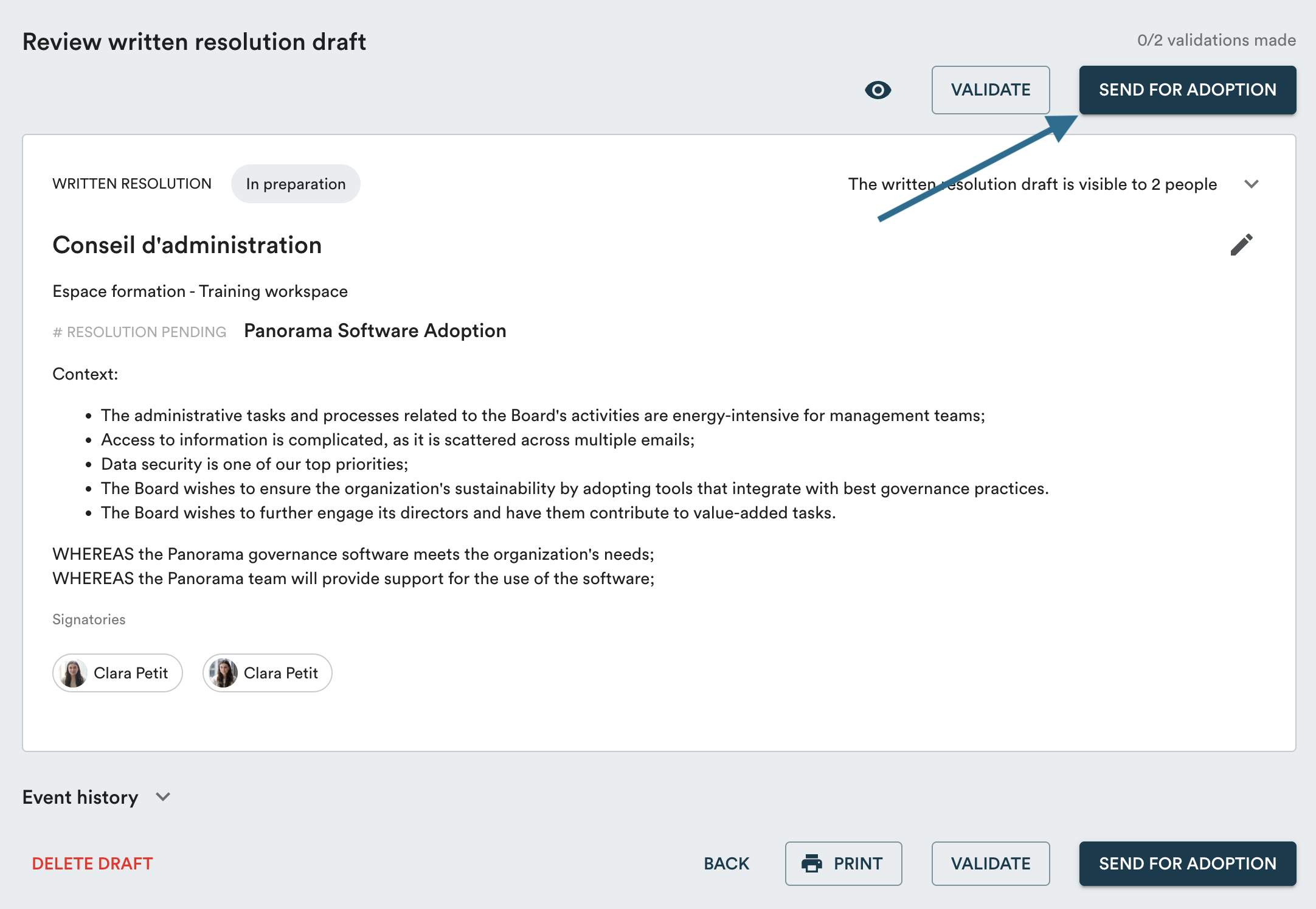Expand the visibility people chevron
Viewport: 1316px width, 909px height.
(x=1251, y=184)
